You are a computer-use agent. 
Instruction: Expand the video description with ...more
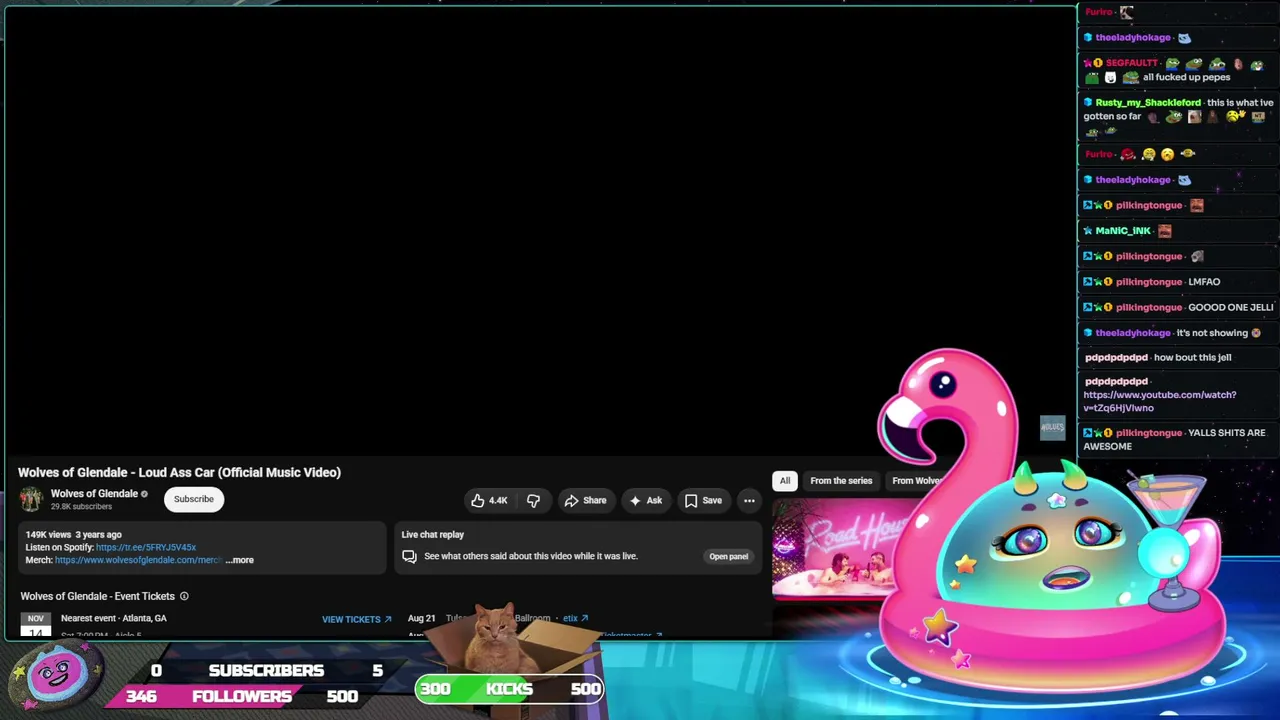pyautogui.click(x=239, y=560)
